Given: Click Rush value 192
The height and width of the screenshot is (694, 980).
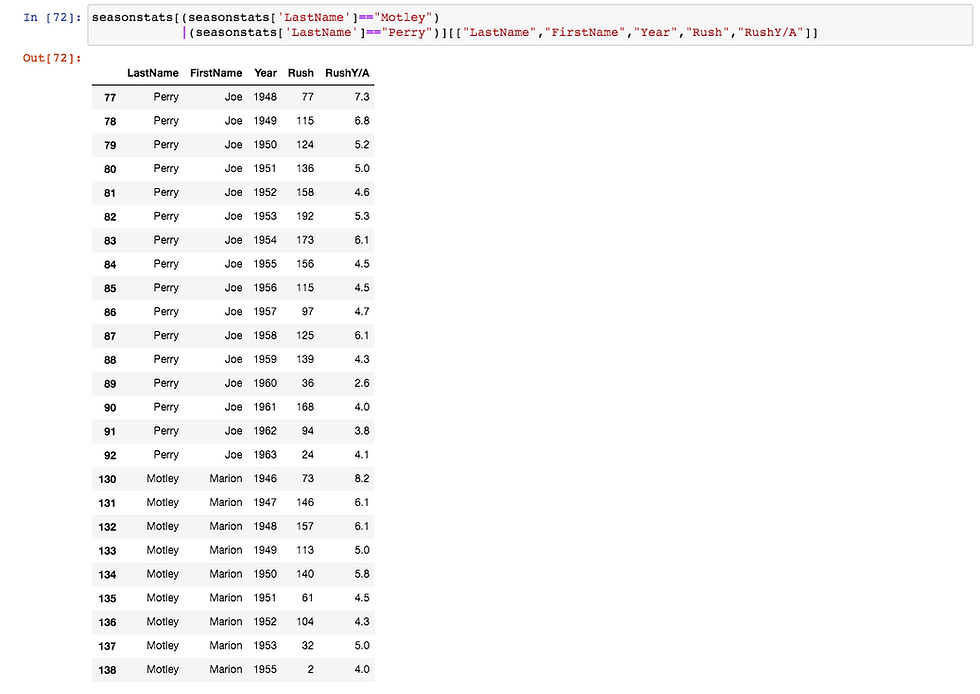Looking at the screenshot, I should [x=305, y=216].
